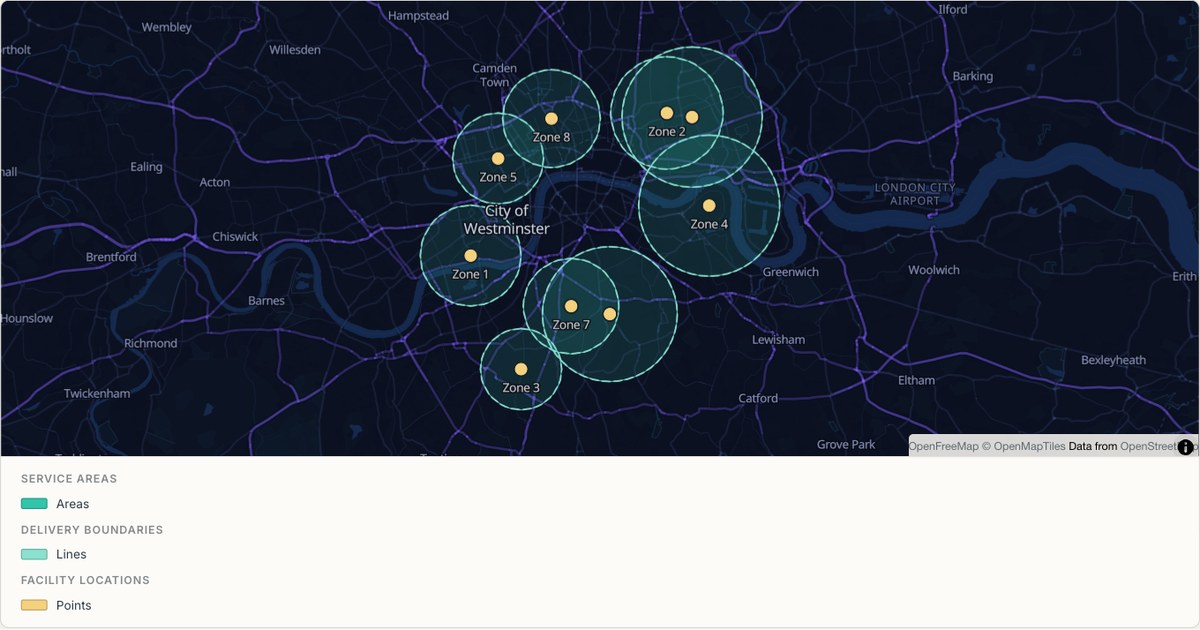Click the "SERVICE AREAS" legend heading
The height and width of the screenshot is (630, 1200).
[69, 479]
